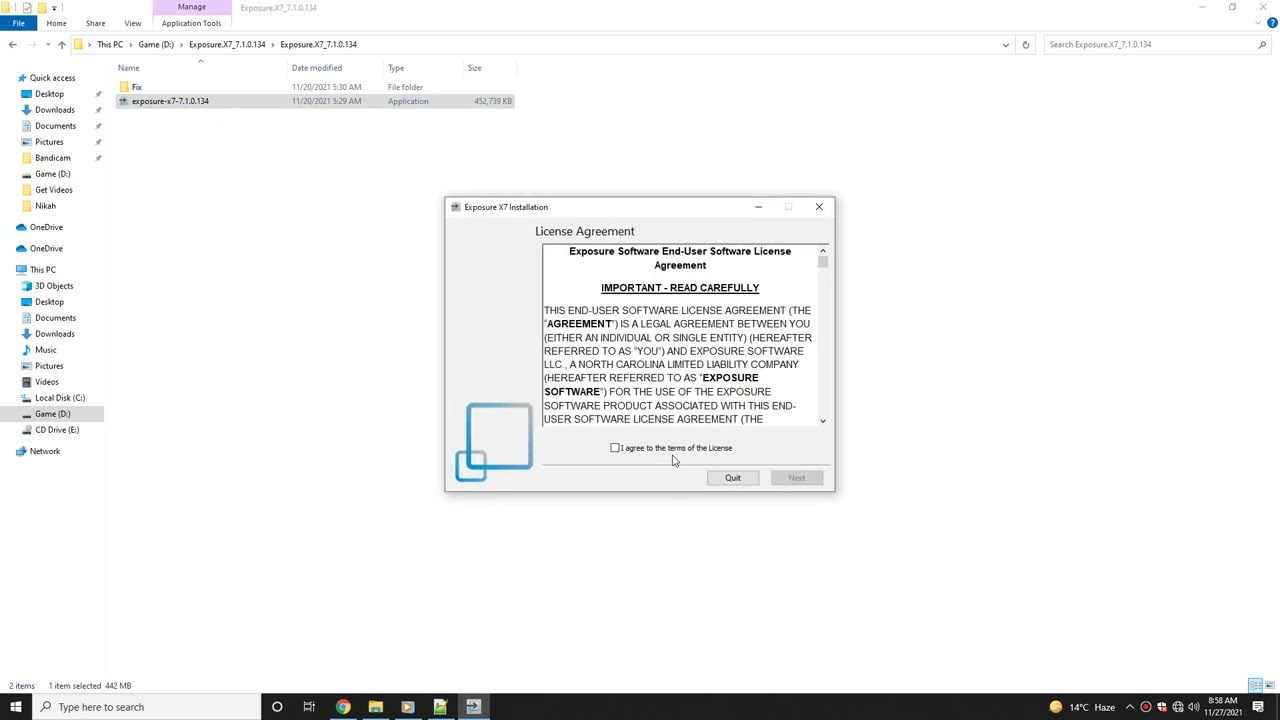Viewport: 1280px width, 720px height.
Task: Expand the address bar history dropdown
Action: click(1005, 44)
